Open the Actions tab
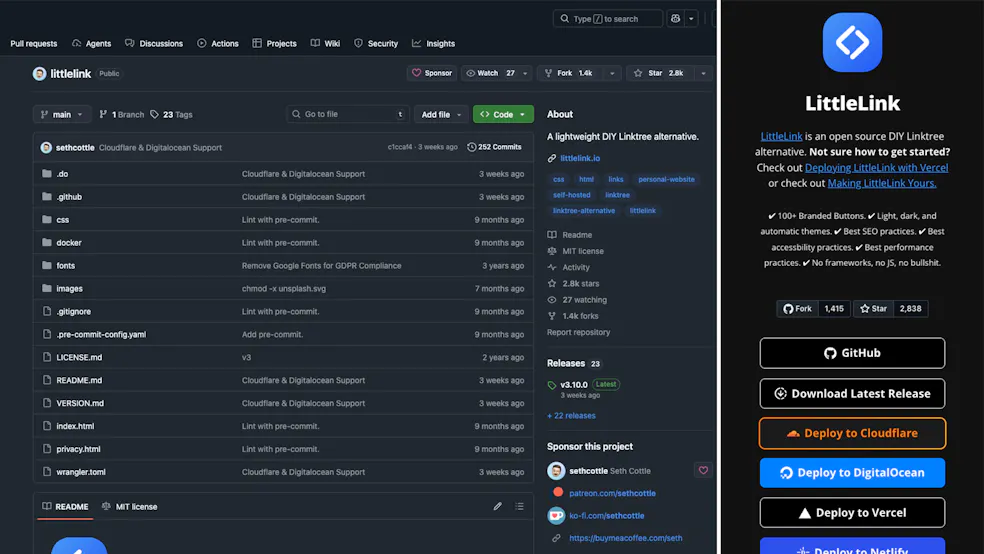Image resolution: width=984 pixels, height=554 pixels. (x=218, y=43)
